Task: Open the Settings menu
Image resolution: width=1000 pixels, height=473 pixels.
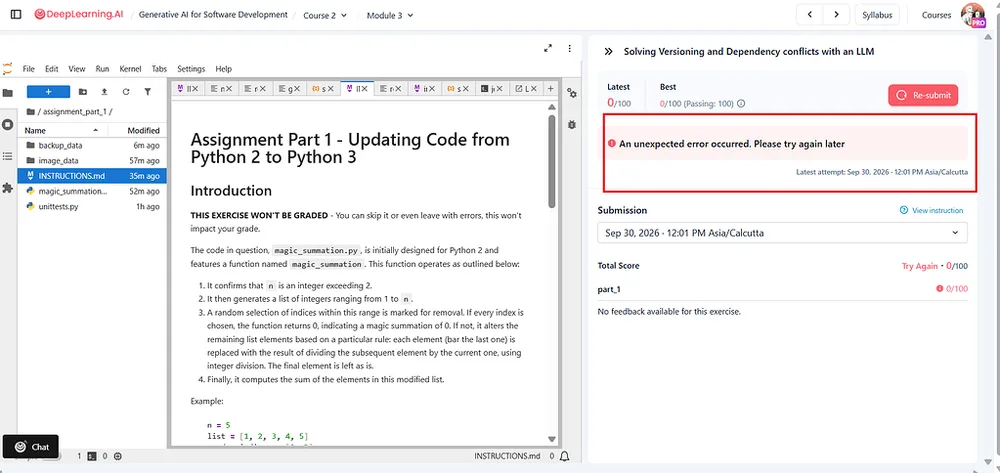Action: (x=191, y=69)
